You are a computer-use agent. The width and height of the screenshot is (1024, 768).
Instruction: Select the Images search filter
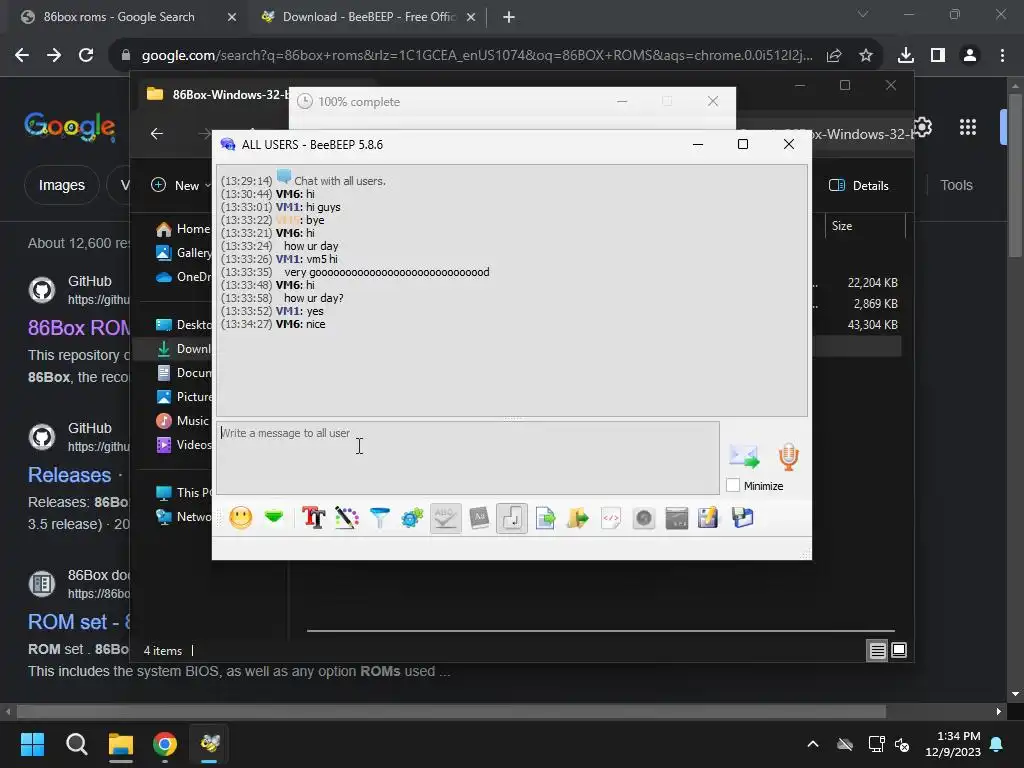point(61,185)
